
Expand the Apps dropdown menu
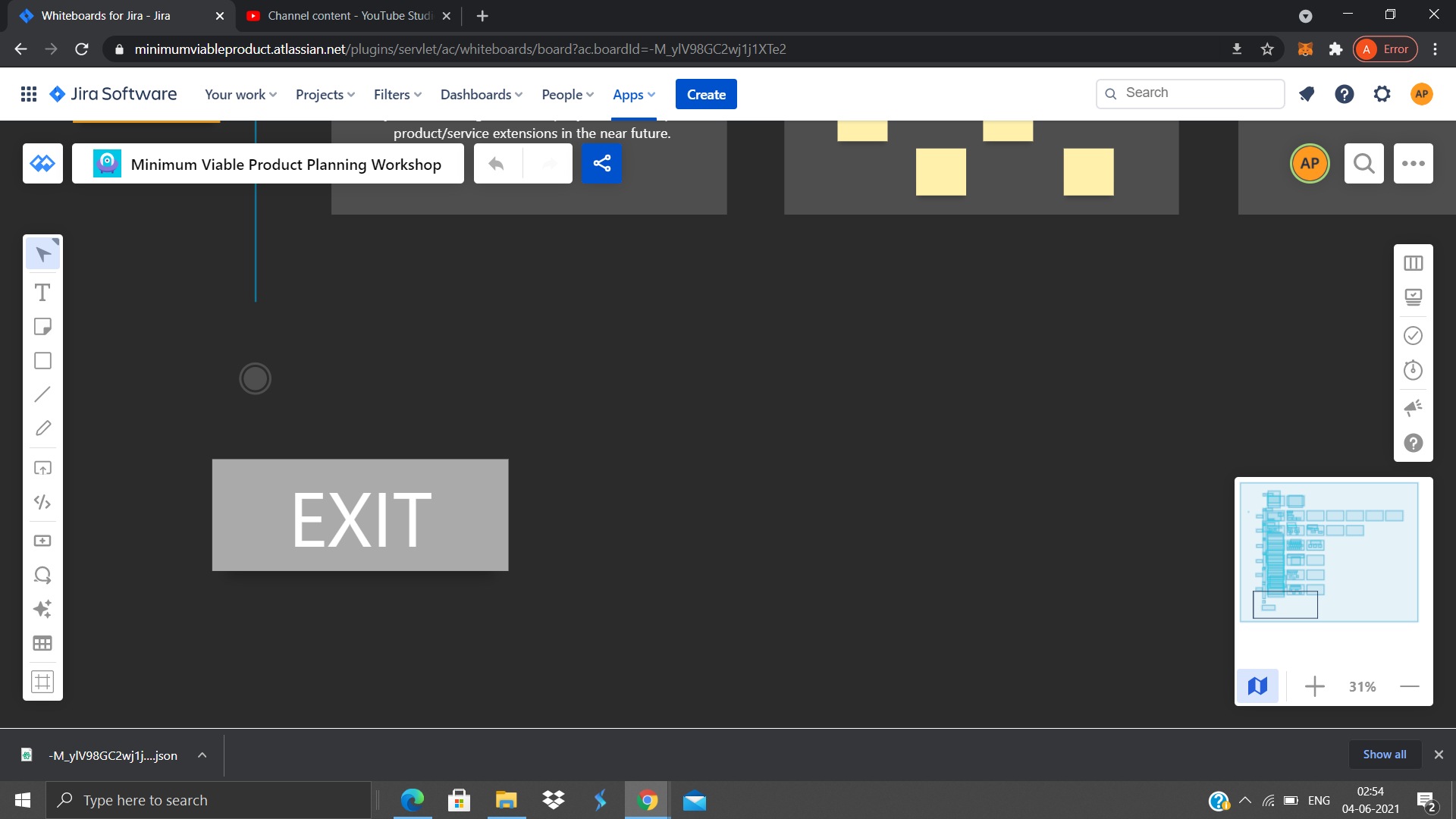[633, 94]
